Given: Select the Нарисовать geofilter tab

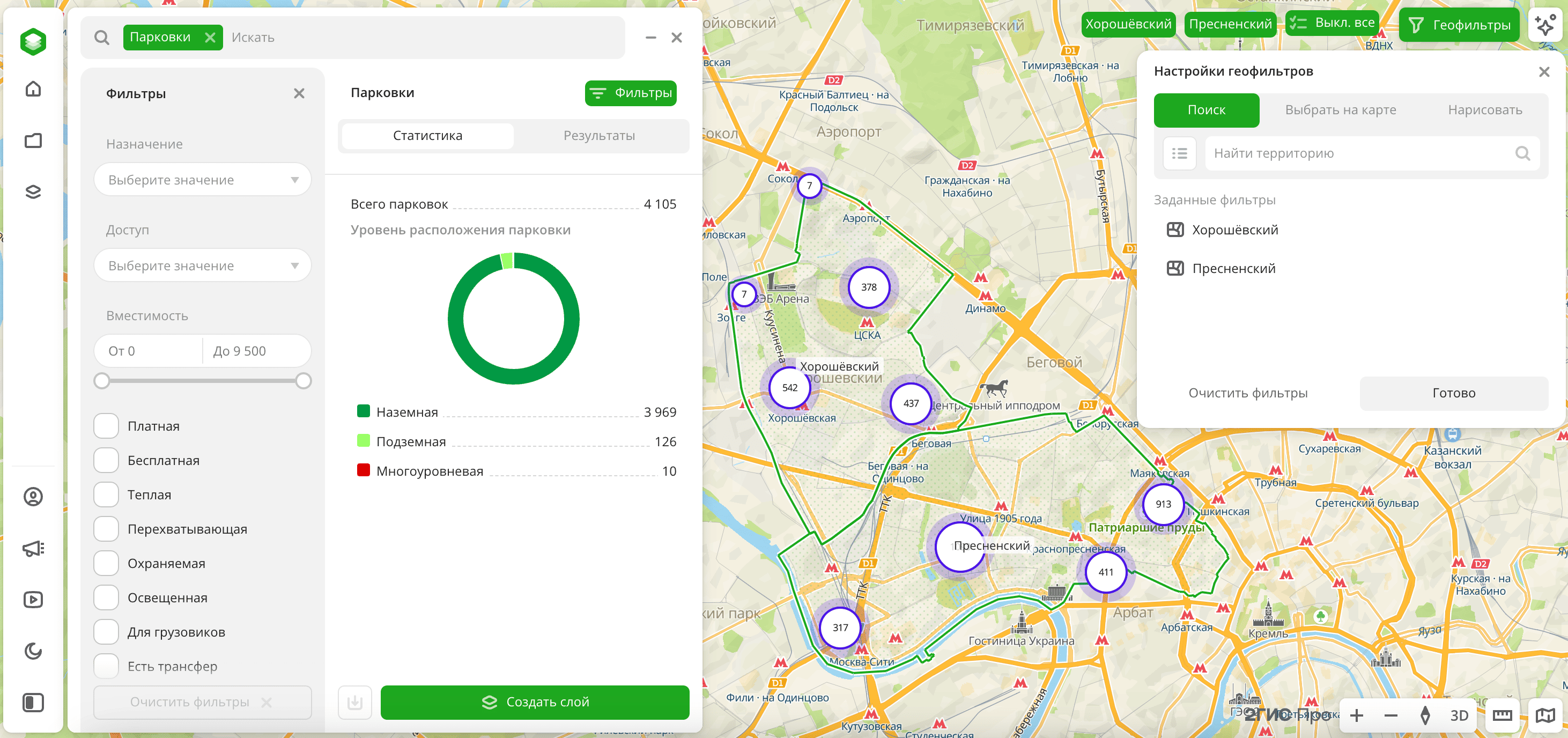Looking at the screenshot, I should [1484, 109].
